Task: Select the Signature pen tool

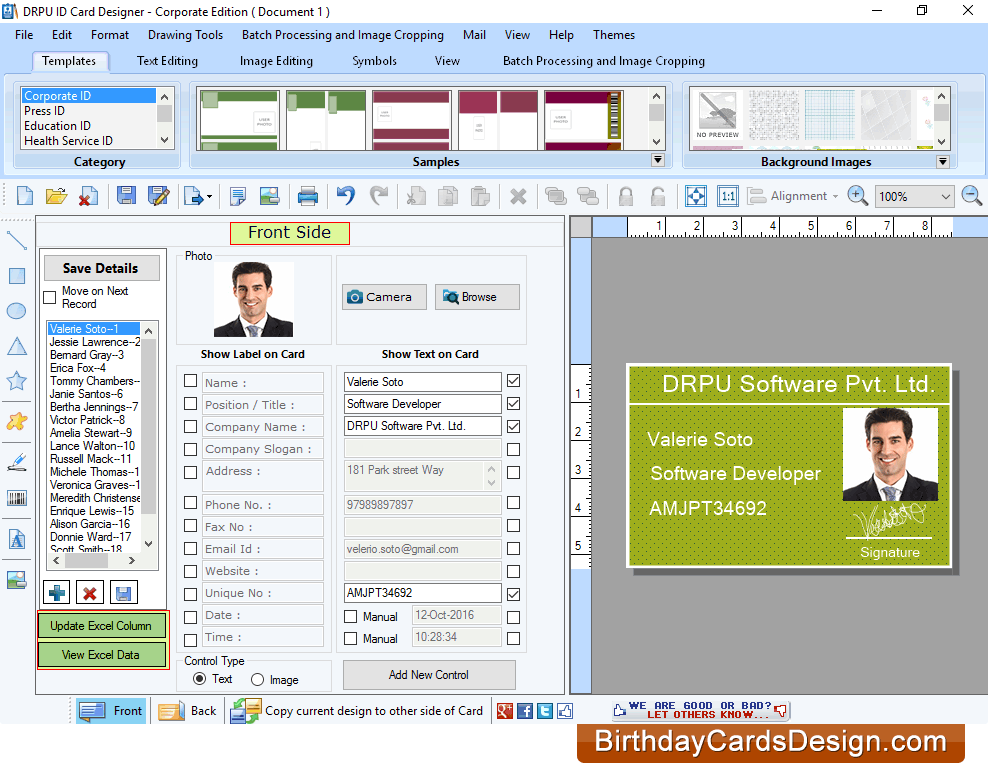Action: [16, 462]
